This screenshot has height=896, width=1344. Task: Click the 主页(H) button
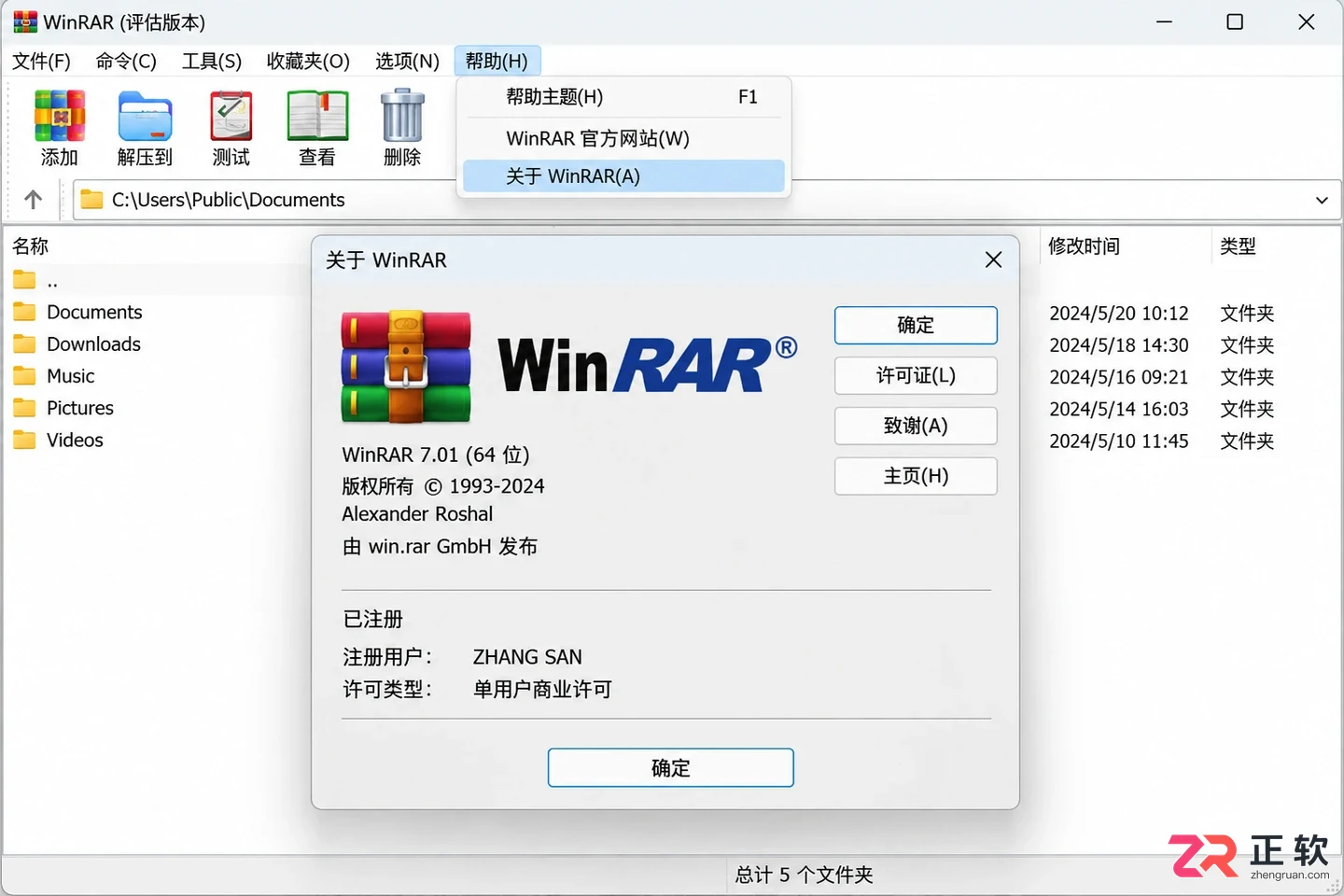(916, 476)
